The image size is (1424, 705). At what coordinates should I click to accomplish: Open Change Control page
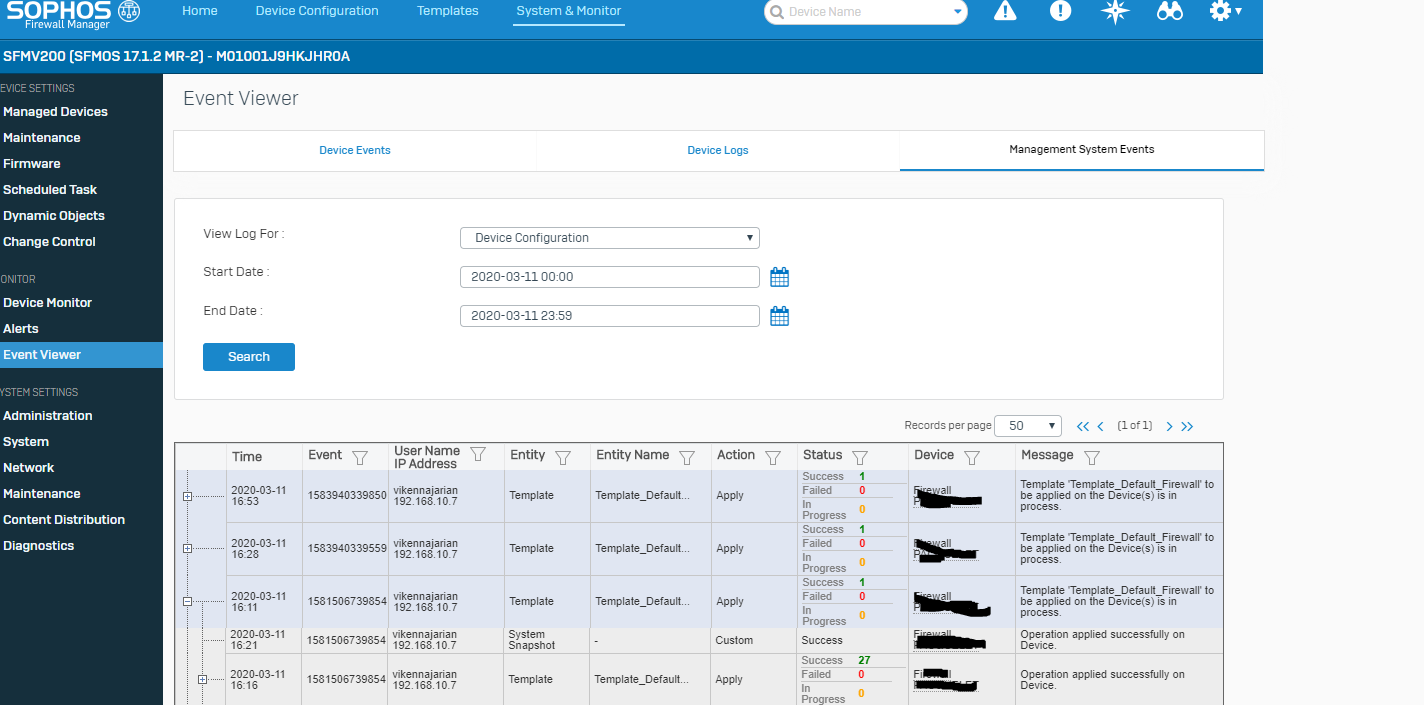(49, 242)
